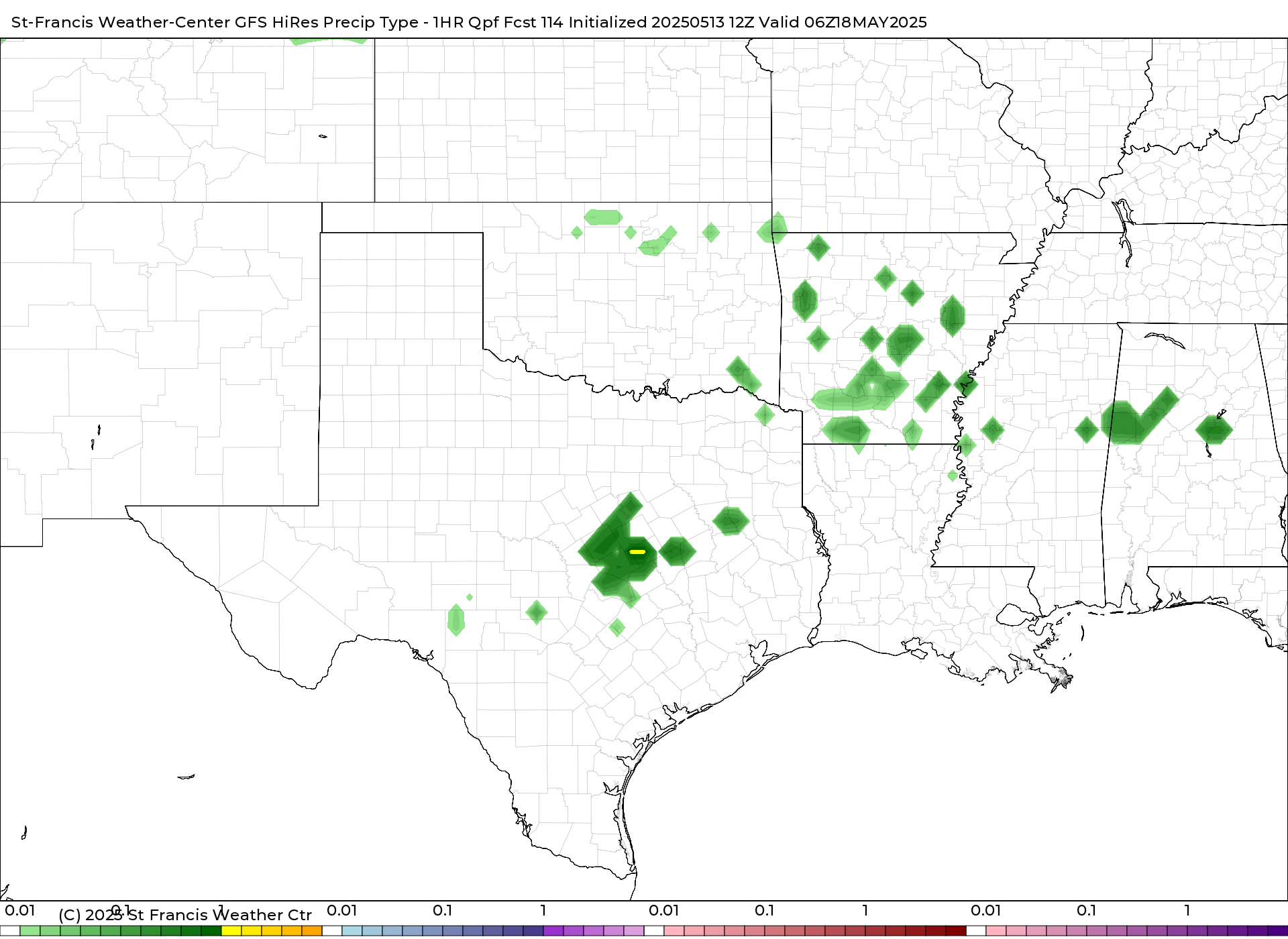Click the '1' label above the blue scale
This screenshot has width=1288, height=939.
click(x=543, y=911)
